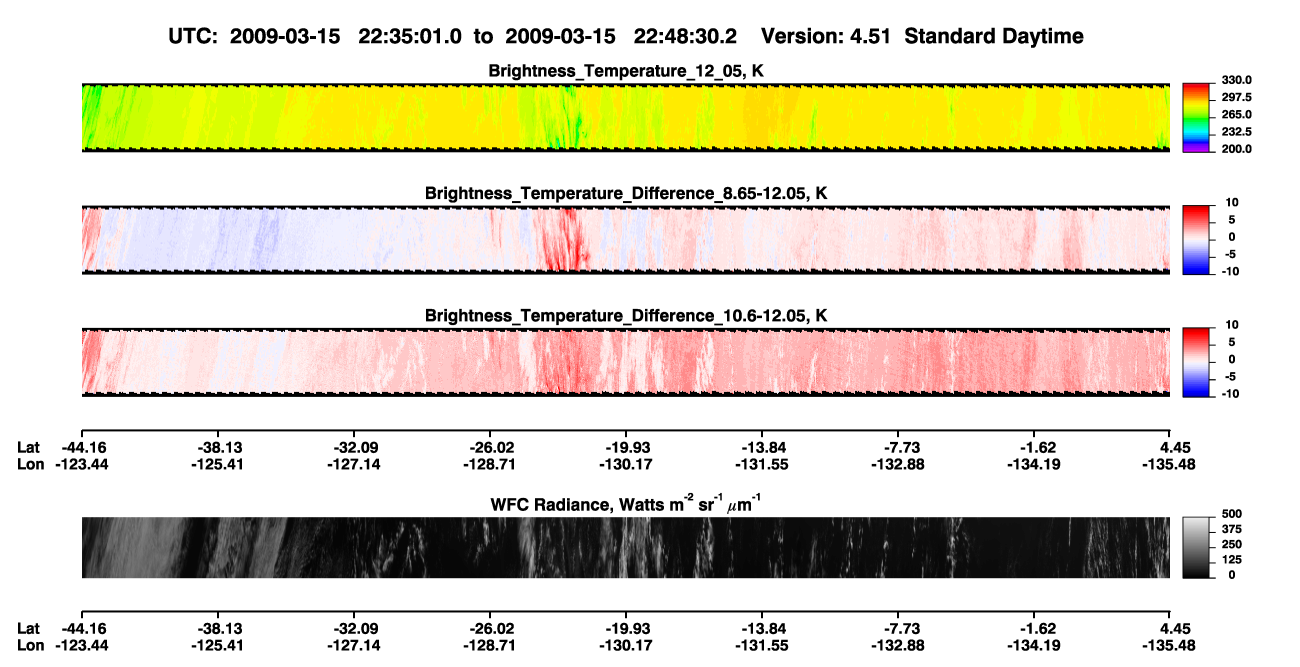Click latitude -32.09 on axis above WFC panel

[x=353, y=448]
